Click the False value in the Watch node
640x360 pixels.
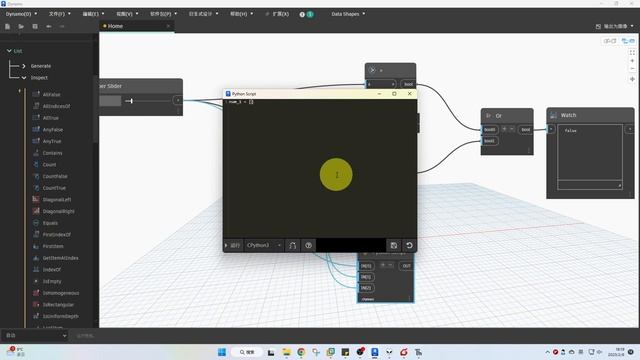[x=571, y=131]
